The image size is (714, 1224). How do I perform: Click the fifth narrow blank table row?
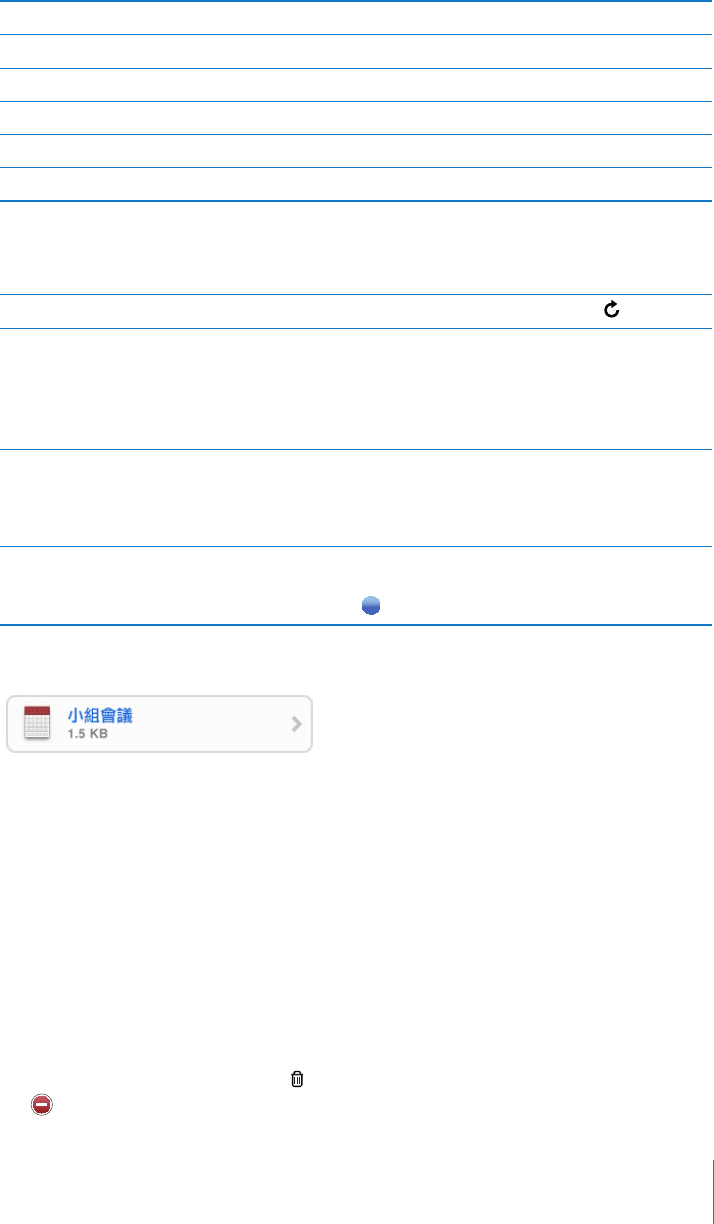click(356, 151)
